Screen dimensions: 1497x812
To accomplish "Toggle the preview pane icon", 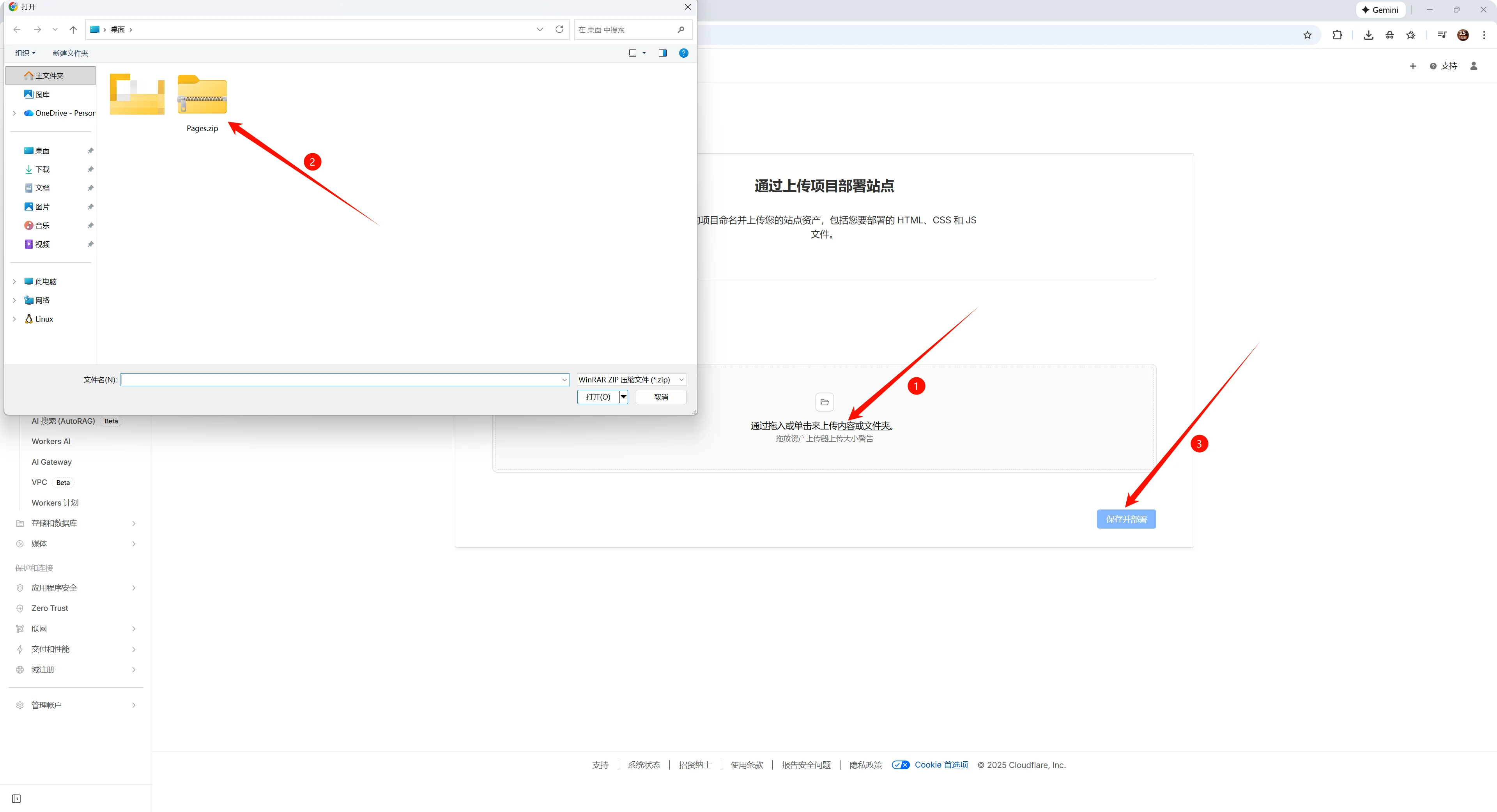I will pyautogui.click(x=662, y=53).
